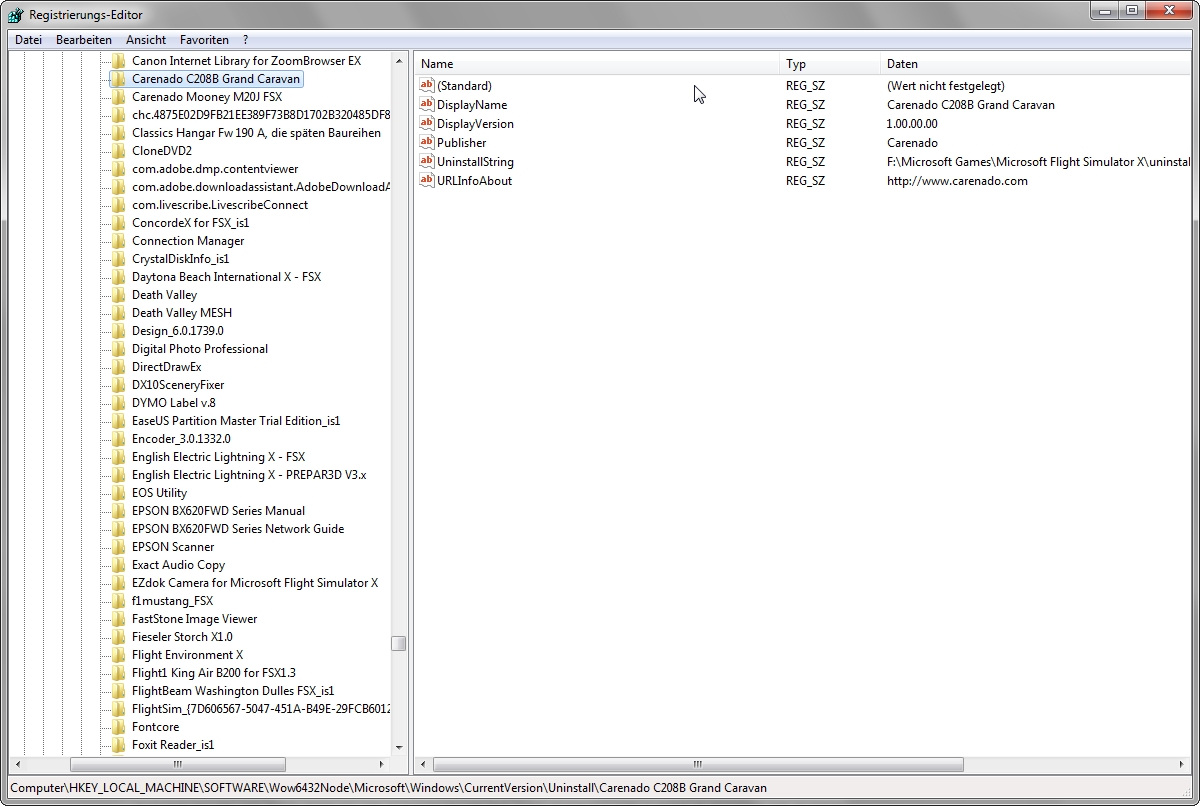1200x806 pixels.
Task: Click the folder icon beside CloneDVD2
Action: tap(118, 151)
